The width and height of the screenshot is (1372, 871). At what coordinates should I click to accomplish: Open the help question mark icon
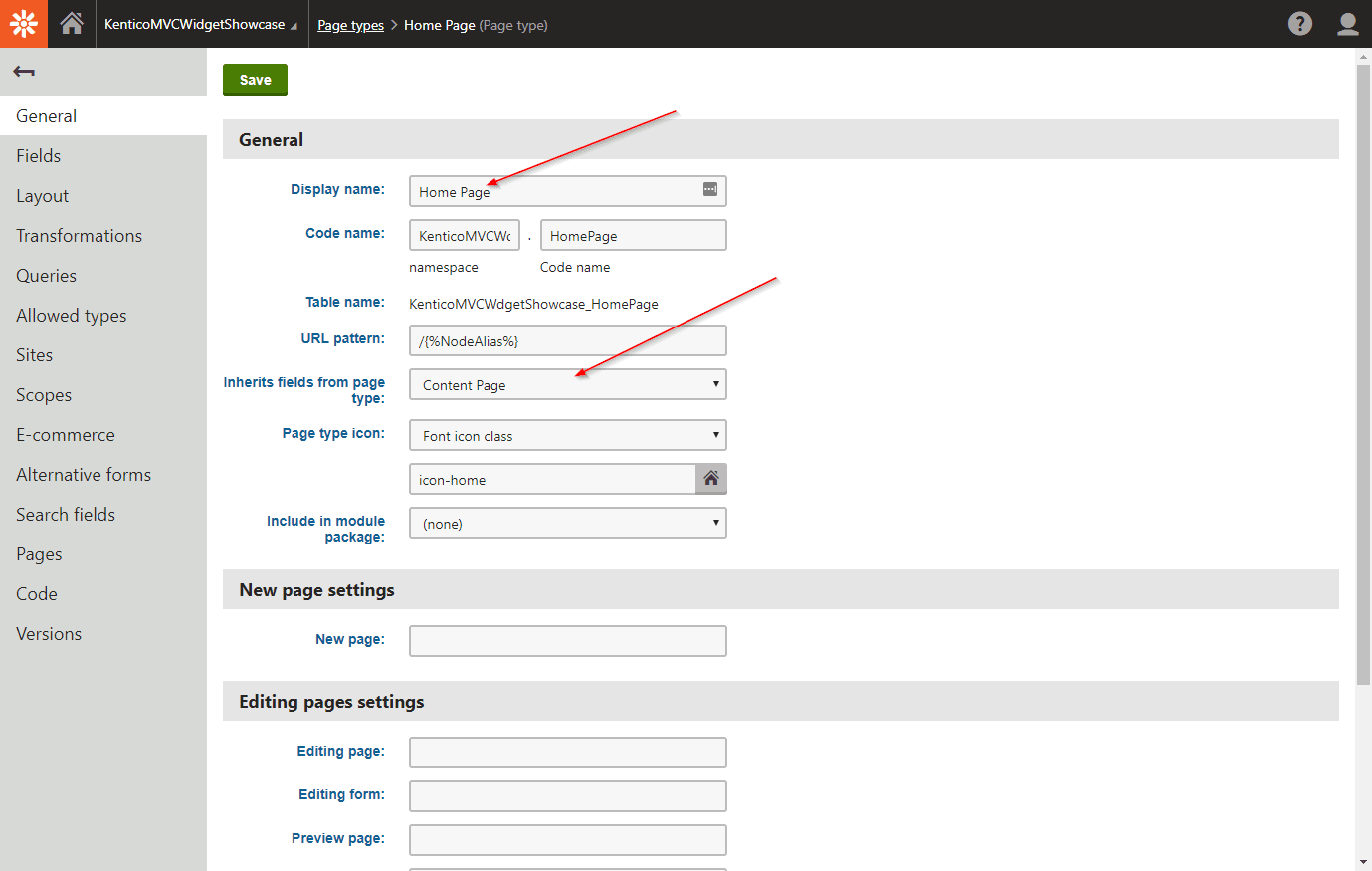click(1299, 24)
